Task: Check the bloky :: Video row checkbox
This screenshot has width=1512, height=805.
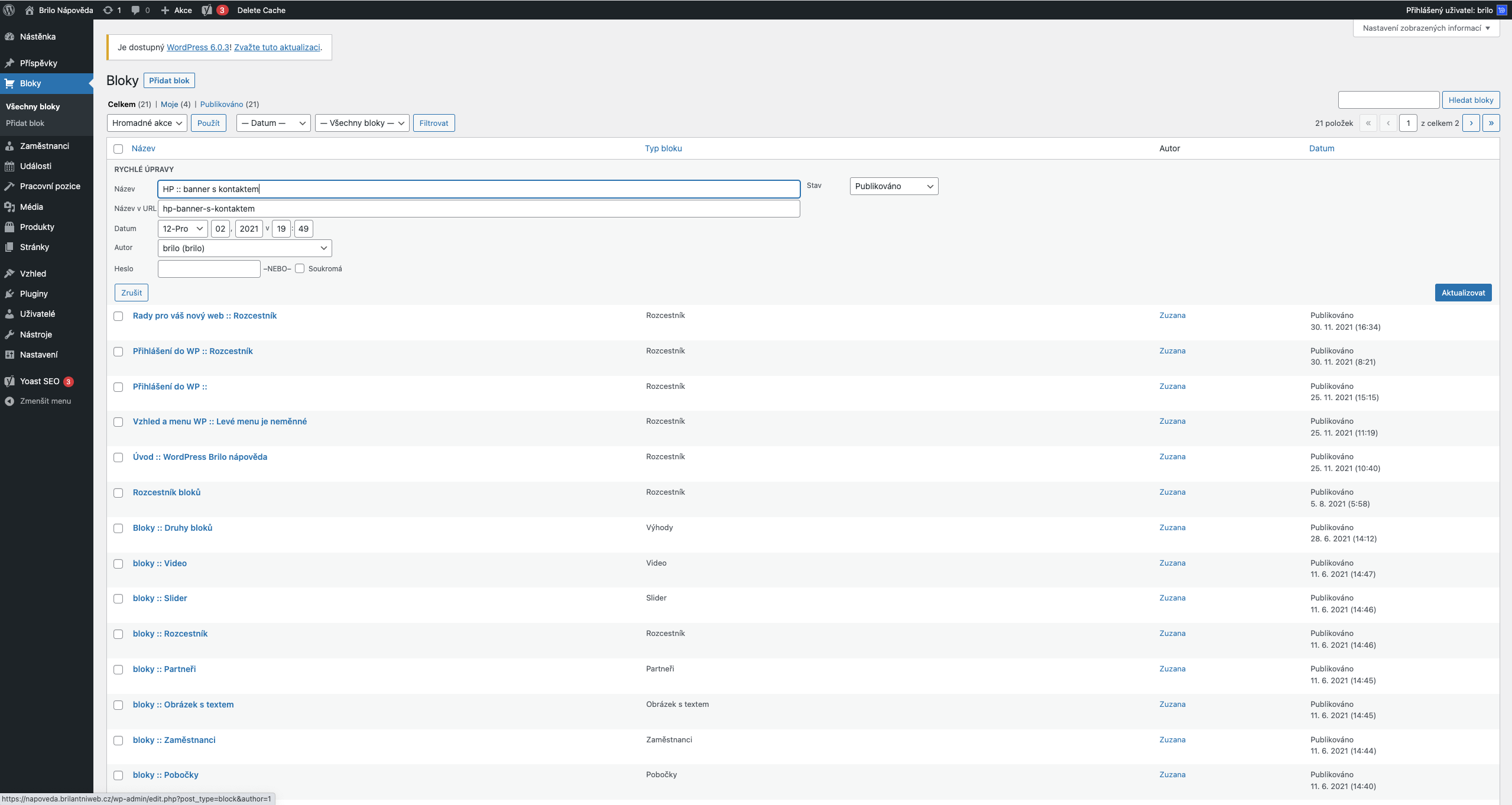Action: click(118, 564)
